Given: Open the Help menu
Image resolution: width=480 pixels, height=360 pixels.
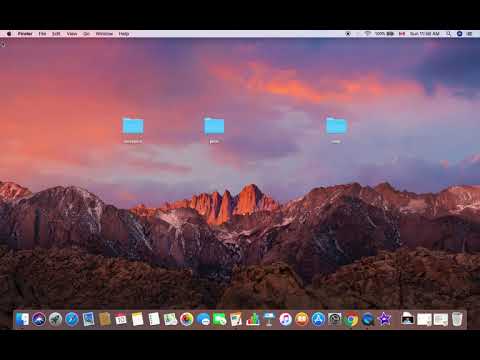Looking at the screenshot, I should (124, 34).
